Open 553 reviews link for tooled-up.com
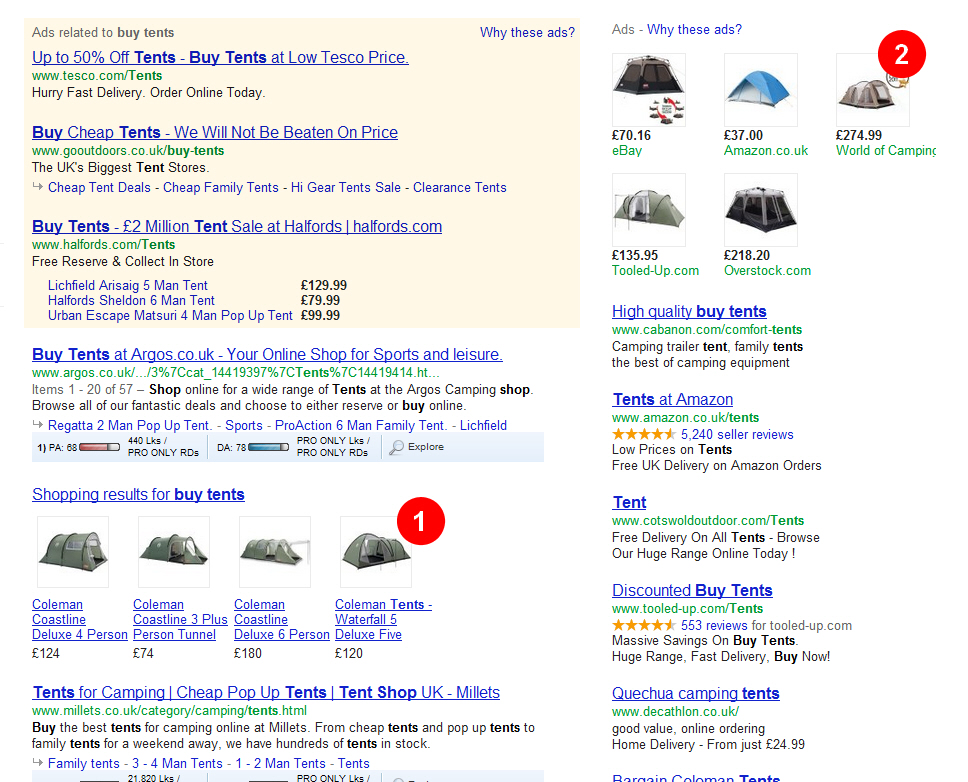This screenshot has height=782, width=968. [715, 625]
